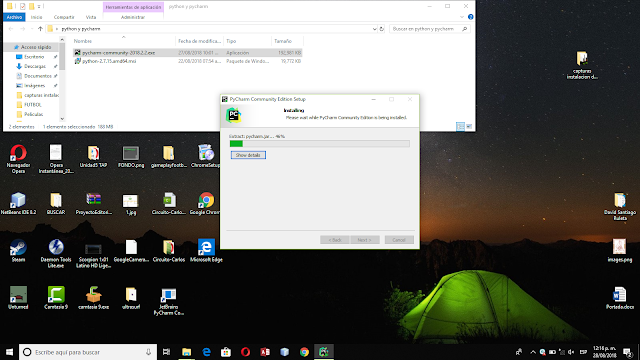
Task: Click the Forward arrow in File Explorer
Action: coord(23,29)
